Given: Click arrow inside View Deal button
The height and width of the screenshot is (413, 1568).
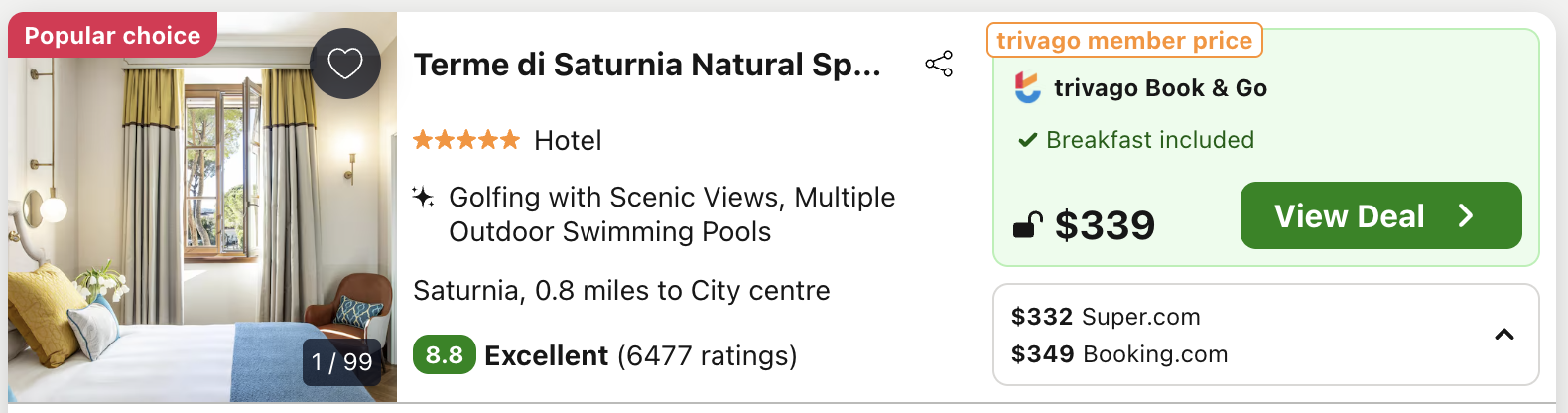Looking at the screenshot, I should tap(1466, 215).
